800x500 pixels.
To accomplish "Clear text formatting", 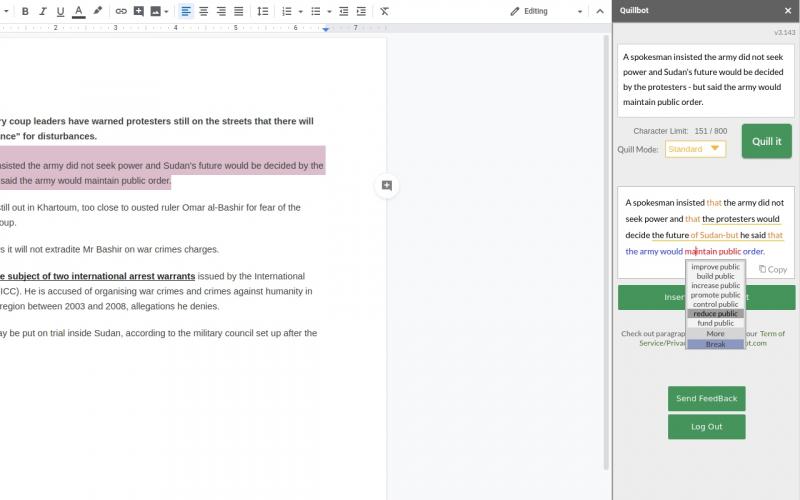I will (384, 11).
